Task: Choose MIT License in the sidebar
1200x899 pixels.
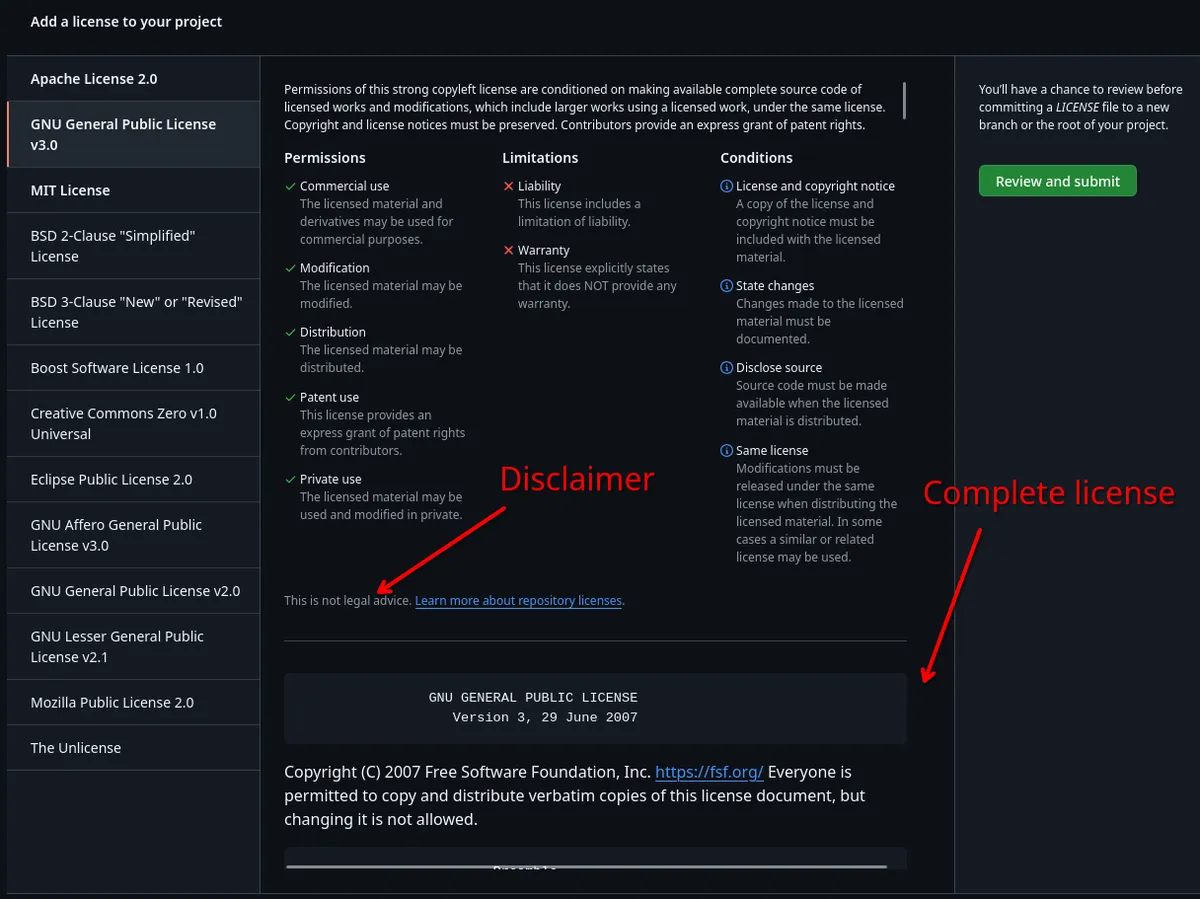Action: coord(70,190)
